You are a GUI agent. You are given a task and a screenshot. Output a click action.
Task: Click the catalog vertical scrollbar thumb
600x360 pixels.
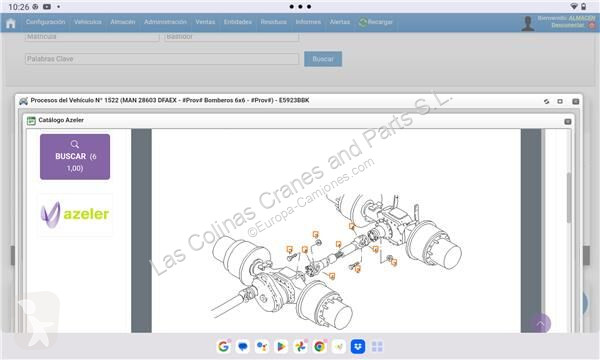coord(569,197)
